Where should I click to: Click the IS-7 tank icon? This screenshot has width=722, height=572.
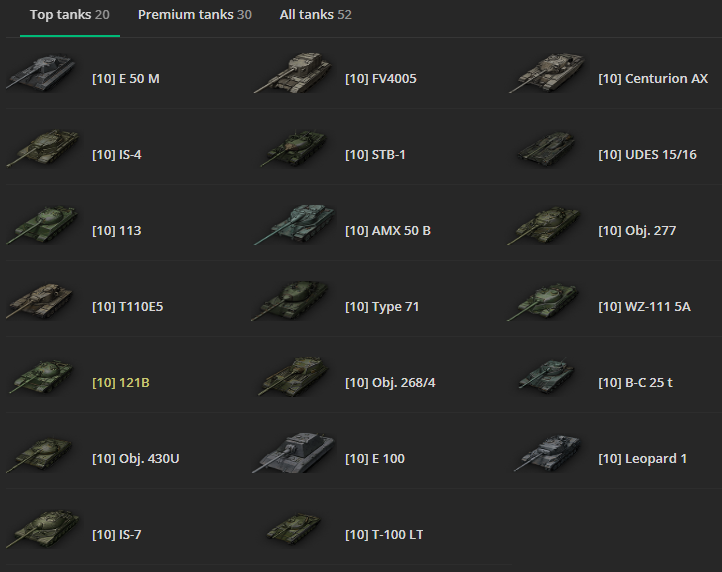tap(42, 529)
